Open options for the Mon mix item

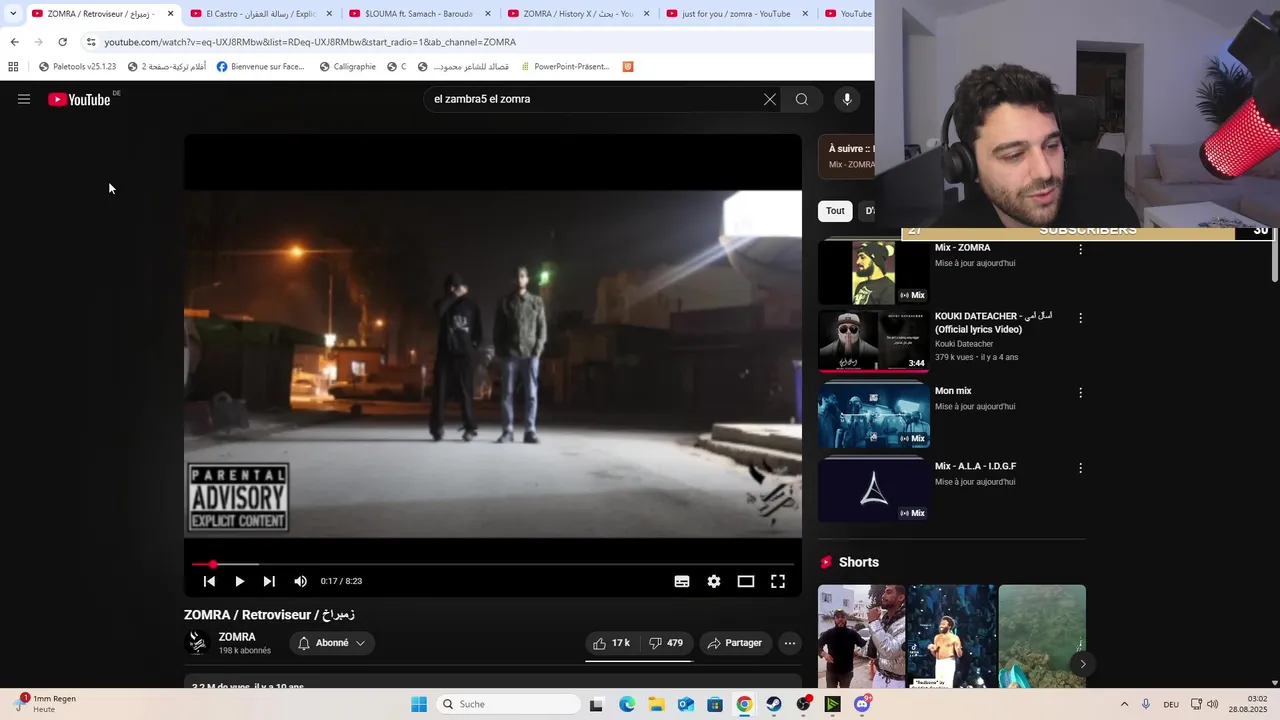click(1080, 393)
